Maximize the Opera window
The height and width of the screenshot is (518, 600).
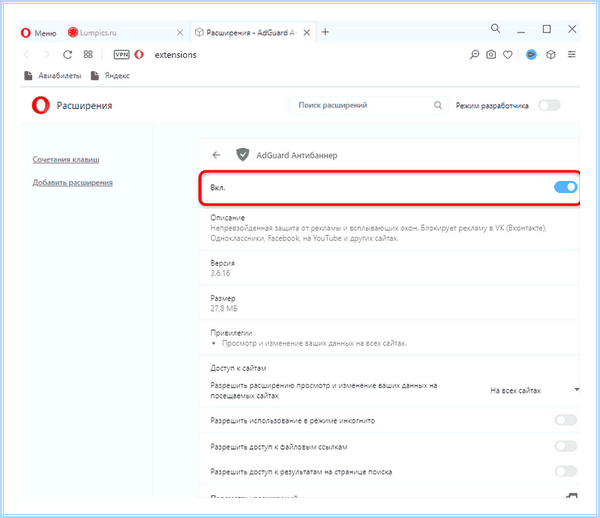[547, 29]
